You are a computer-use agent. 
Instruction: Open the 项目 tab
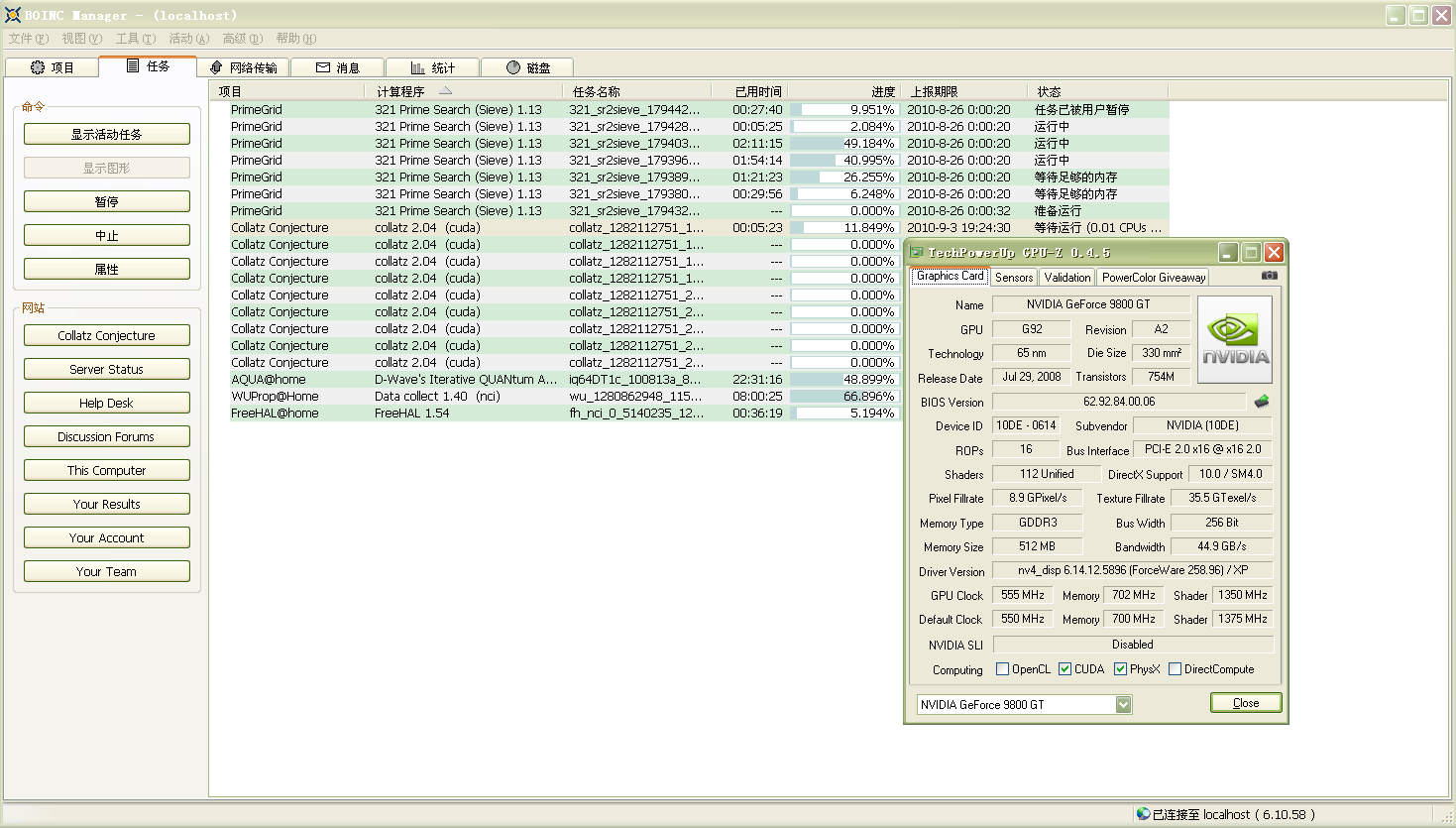pos(53,67)
